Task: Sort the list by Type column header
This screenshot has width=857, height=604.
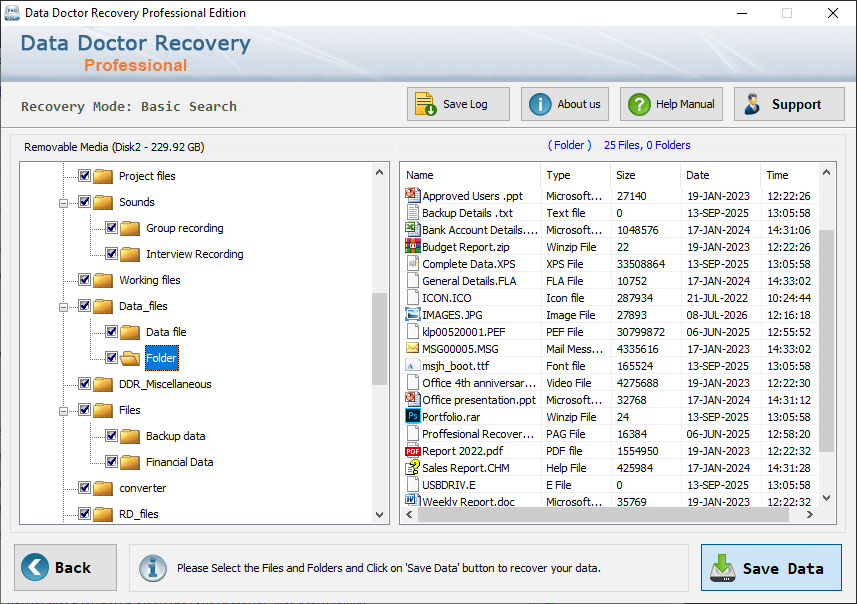Action: 576,175
